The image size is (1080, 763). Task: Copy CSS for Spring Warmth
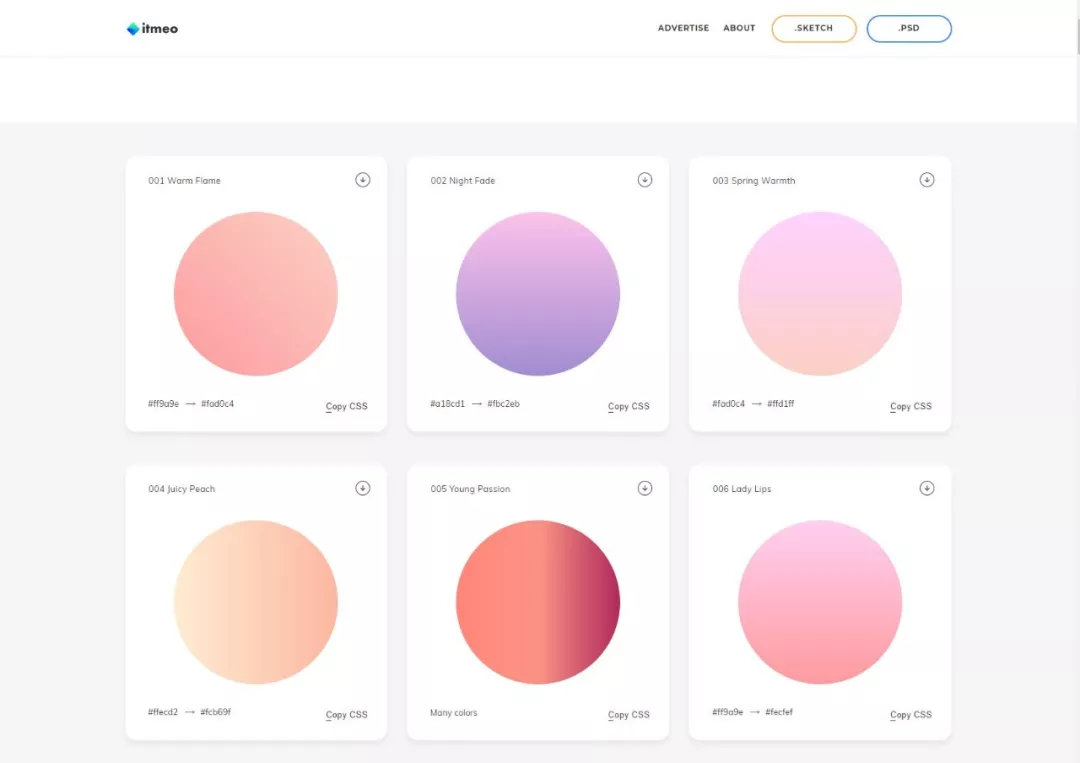pyautogui.click(x=911, y=406)
